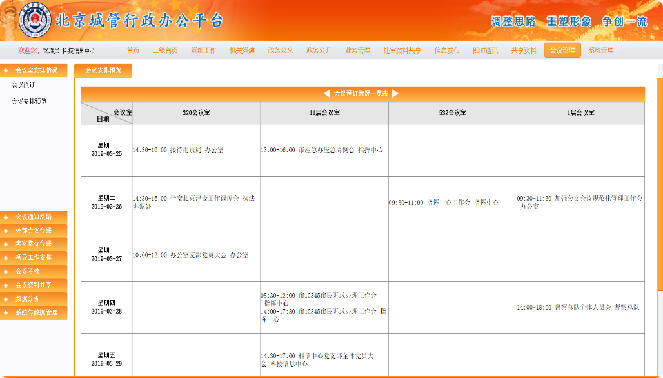This screenshot has width=663, height=378.
Task: Open the second sub-link under the top sidebar section
Action: [29, 101]
